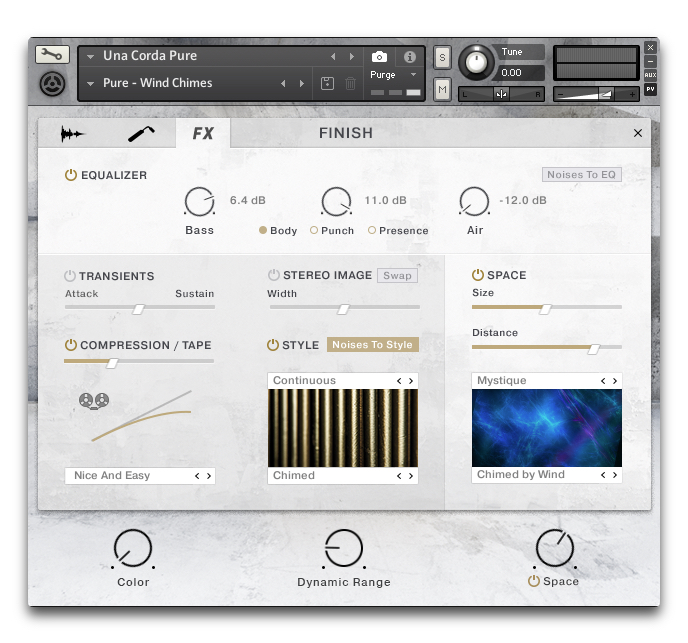Toggle the tape reel icon in compression
This screenshot has height=643, width=688.
tap(94, 401)
